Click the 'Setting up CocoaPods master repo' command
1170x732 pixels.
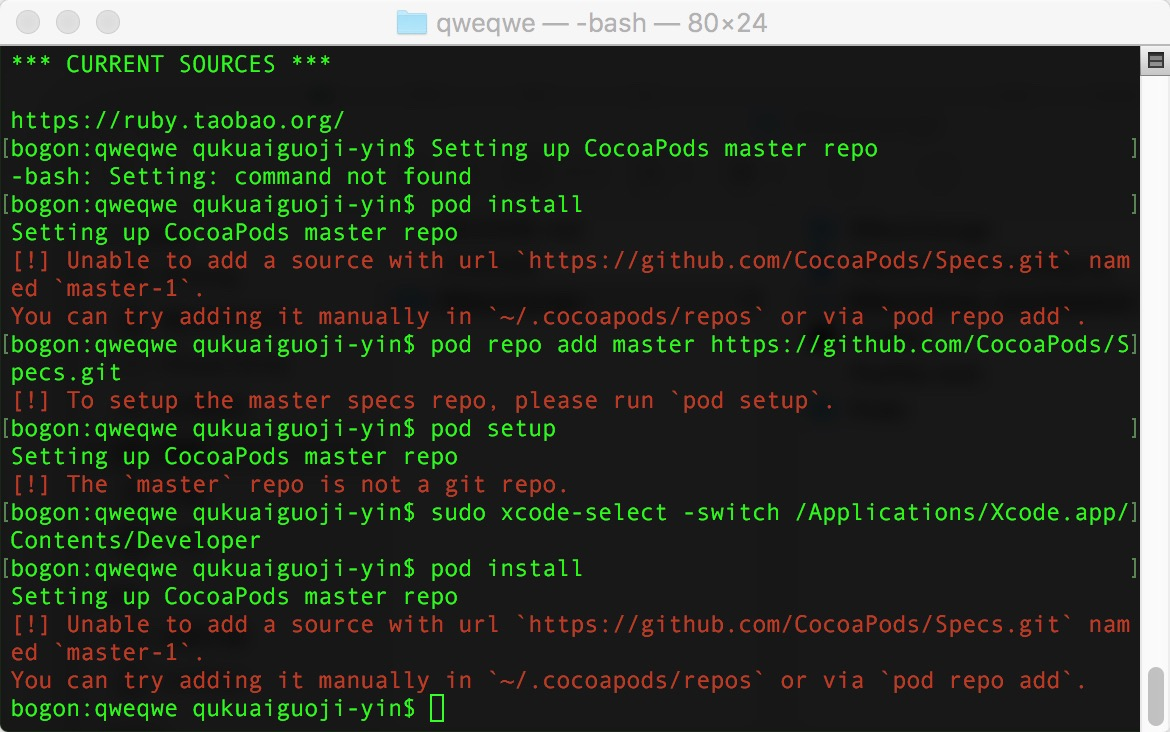(x=654, y=148)
